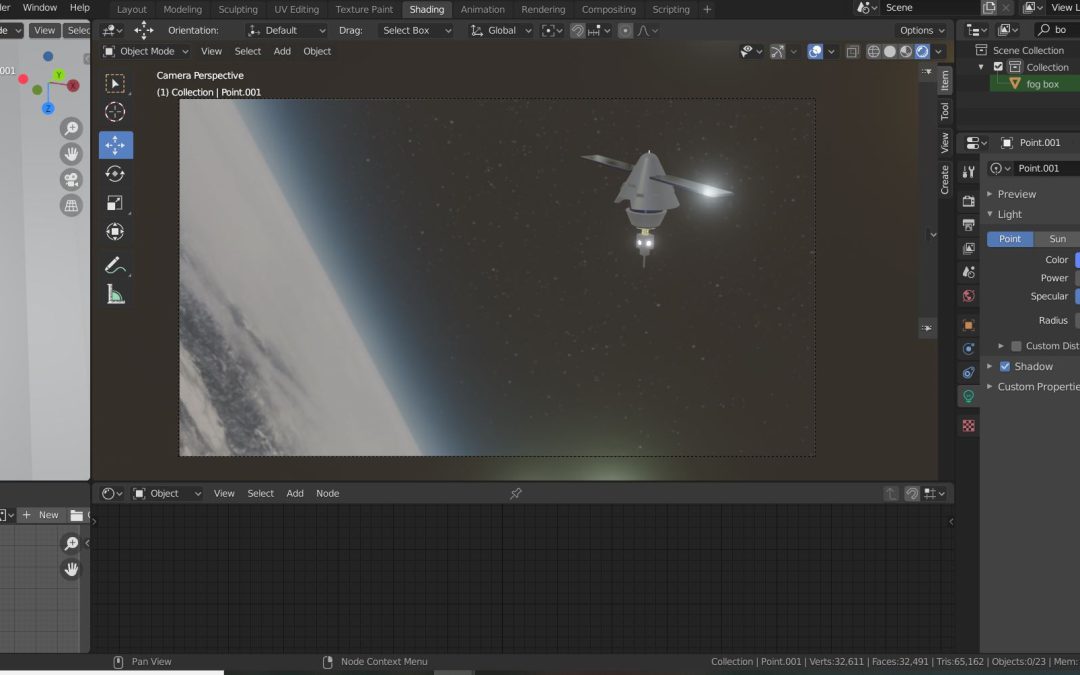1080x675 pixels.
Task: Open the Scene properties tab
Action: 968,272
